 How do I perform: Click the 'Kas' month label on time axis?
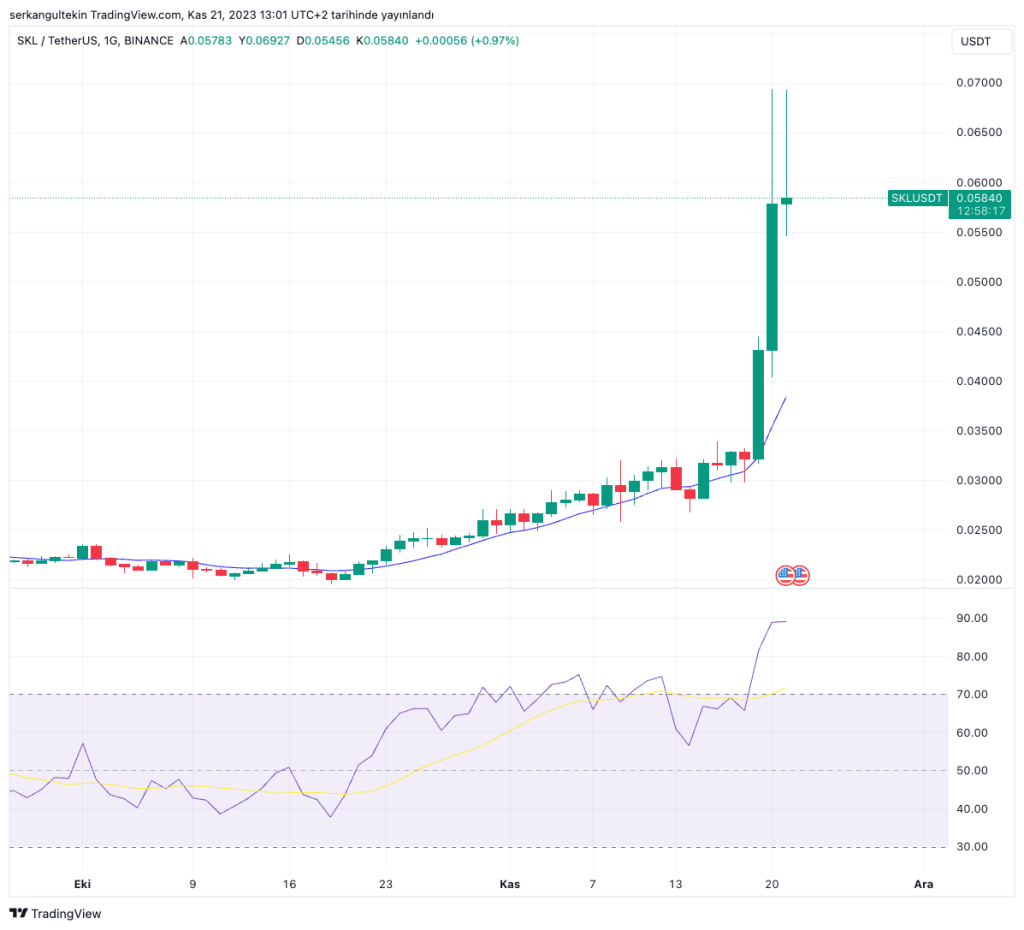pos(508,884)
